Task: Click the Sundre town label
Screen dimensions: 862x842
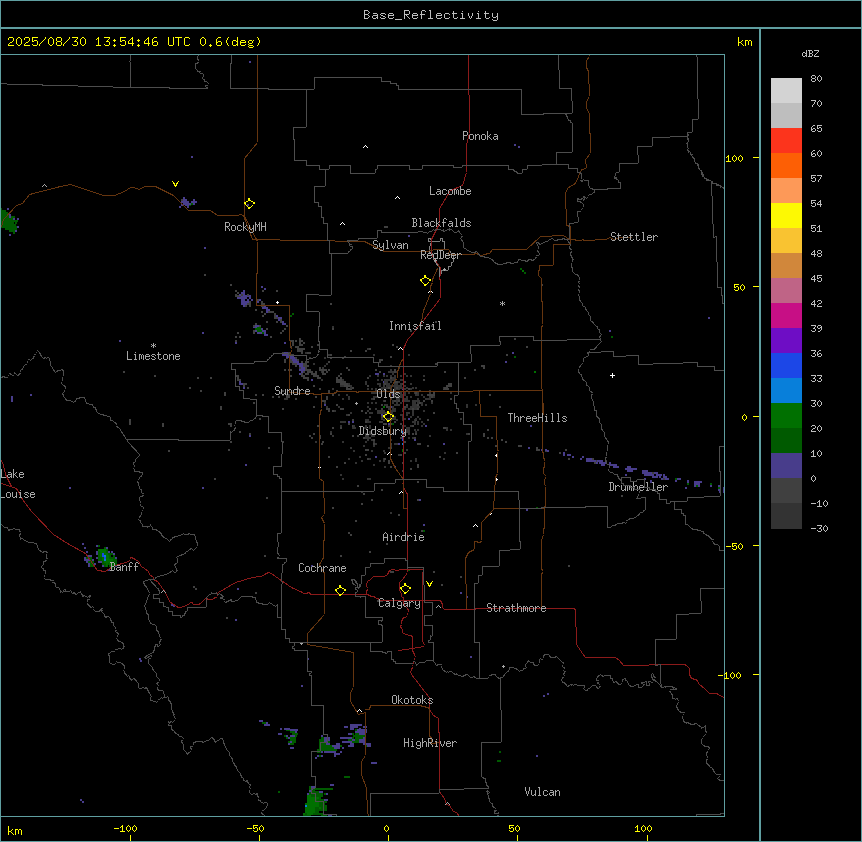Action: pos(292,391)
